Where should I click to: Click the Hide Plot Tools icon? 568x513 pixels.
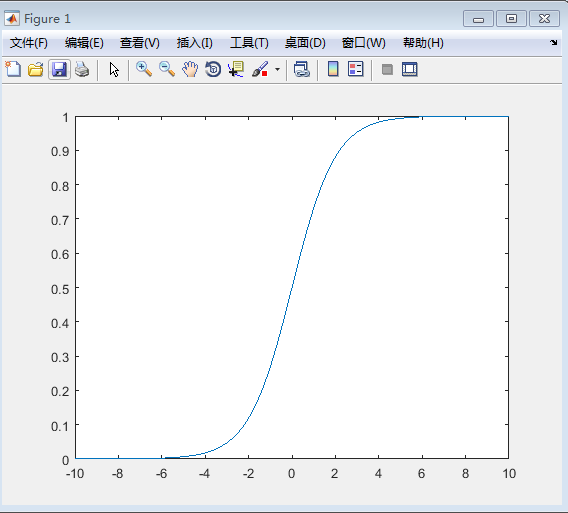pos(387,69)
